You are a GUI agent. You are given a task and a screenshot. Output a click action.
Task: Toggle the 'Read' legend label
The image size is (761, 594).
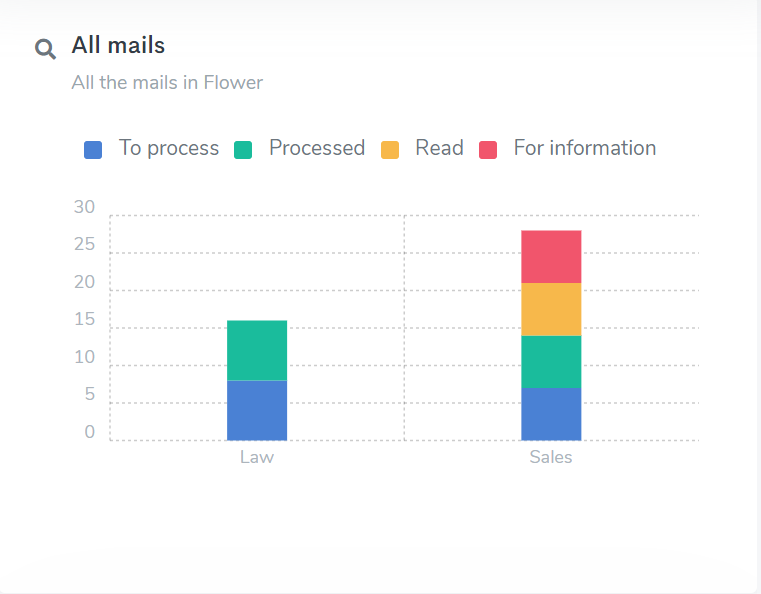tap(439, 148)
